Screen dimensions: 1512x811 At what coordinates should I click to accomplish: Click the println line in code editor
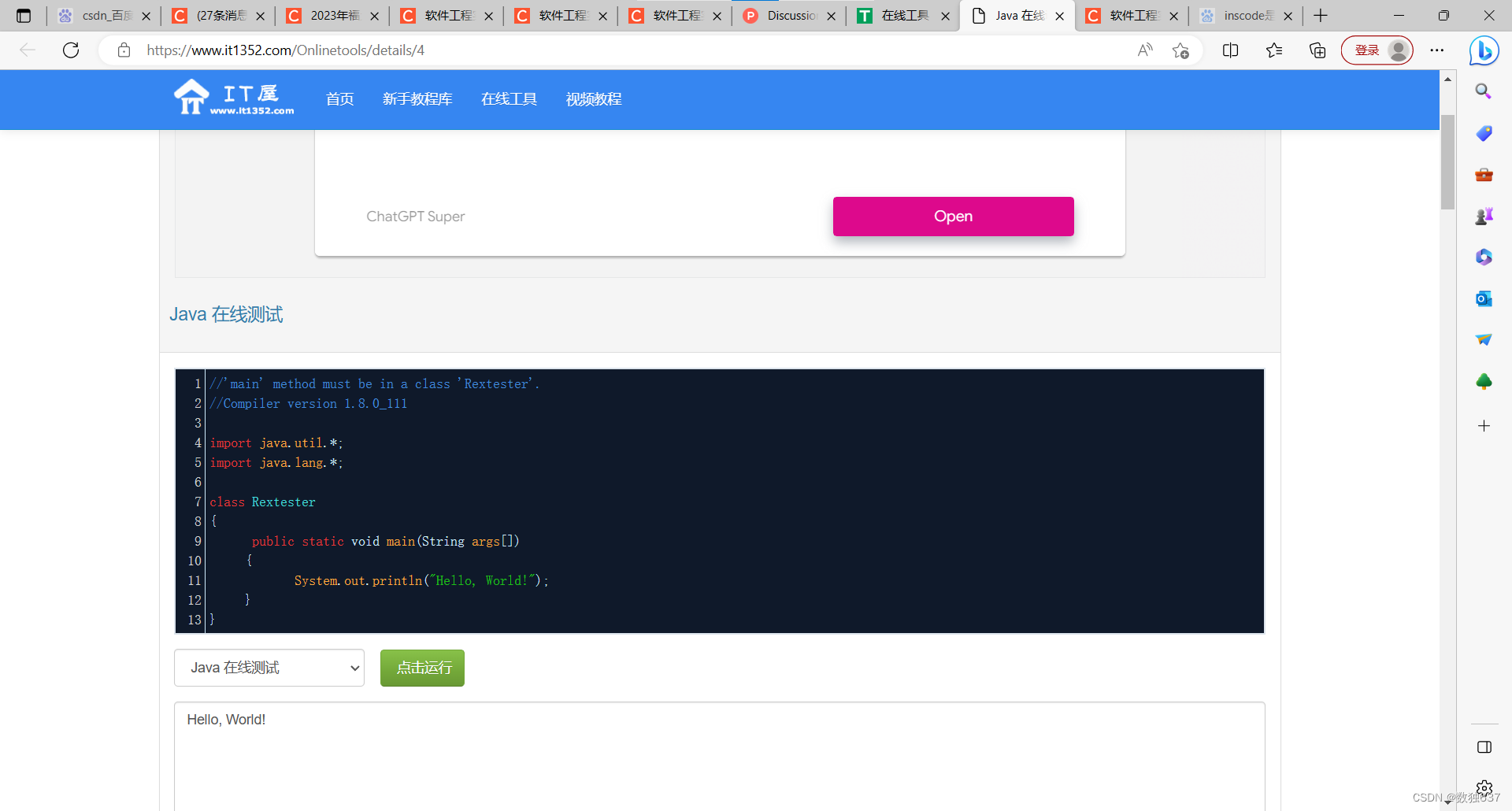click(421, 580)
